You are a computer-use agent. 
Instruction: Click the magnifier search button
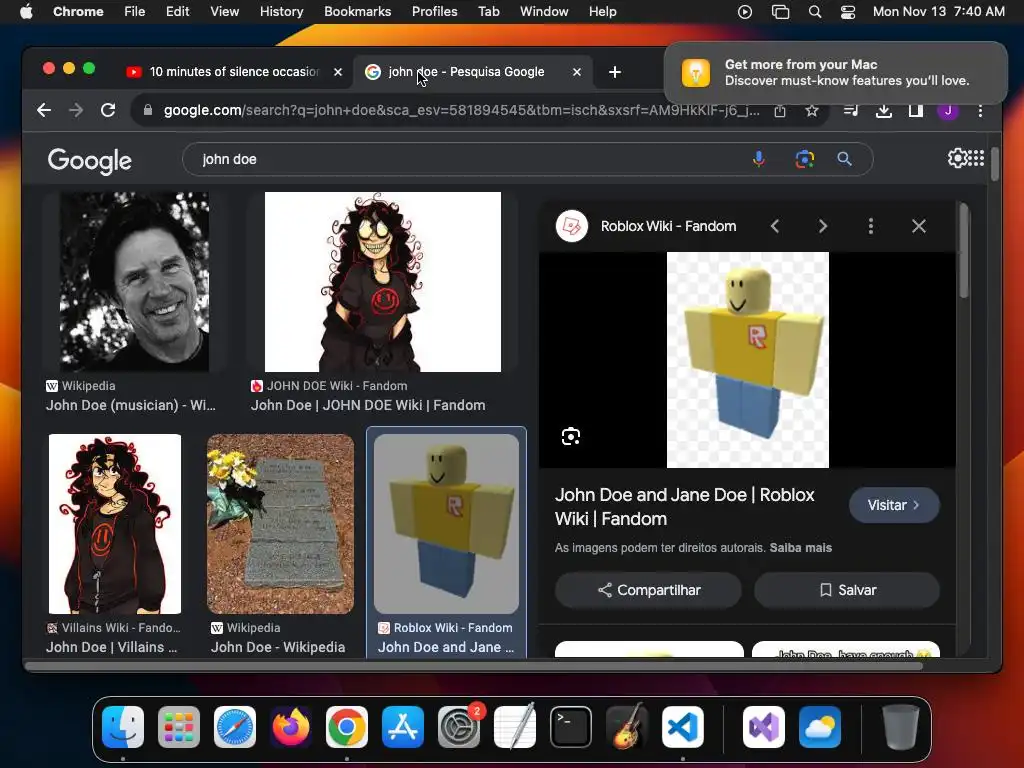click(x=844, y=159)
